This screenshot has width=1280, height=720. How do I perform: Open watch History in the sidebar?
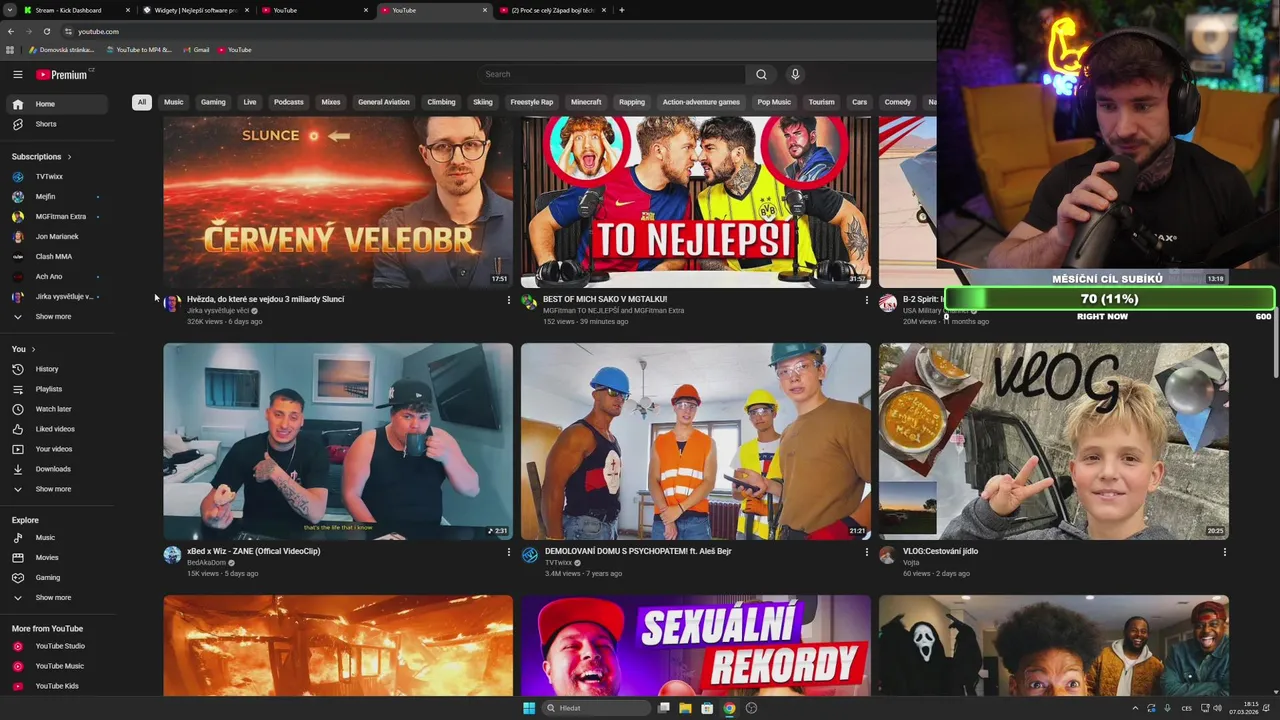click(x=57, y=369)
